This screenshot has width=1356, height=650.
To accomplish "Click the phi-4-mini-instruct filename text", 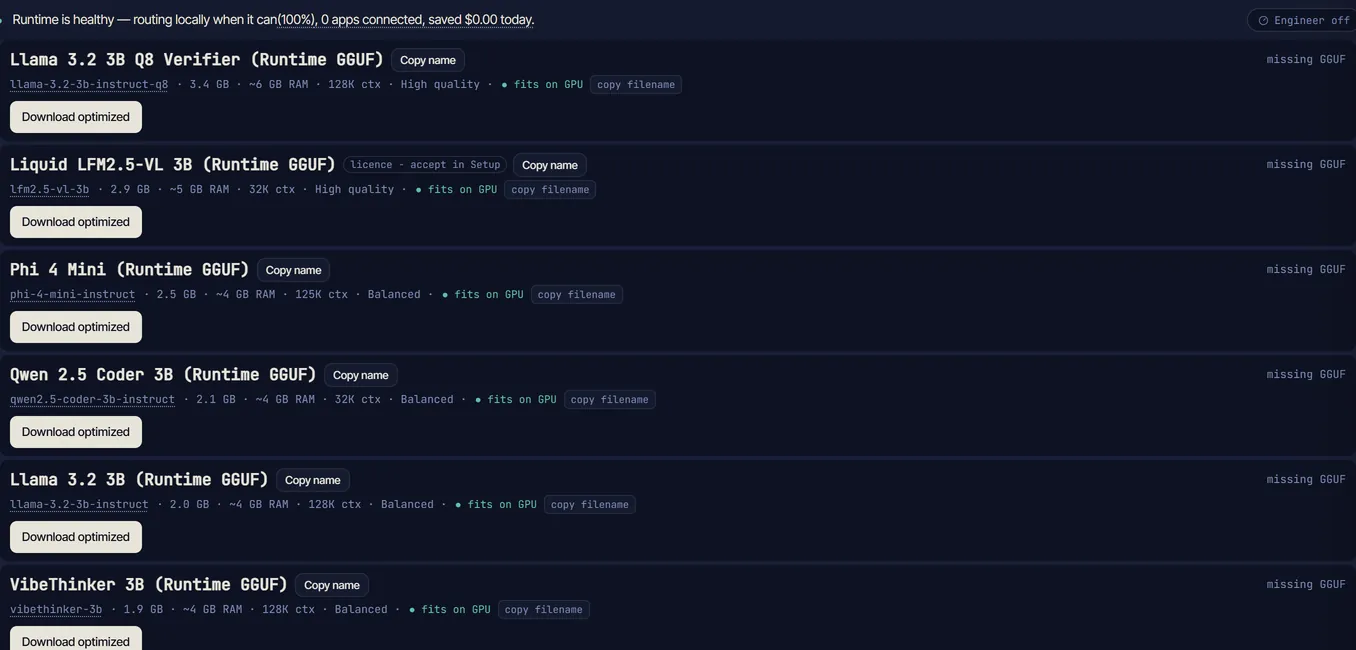I will click(x=72, y=295).
